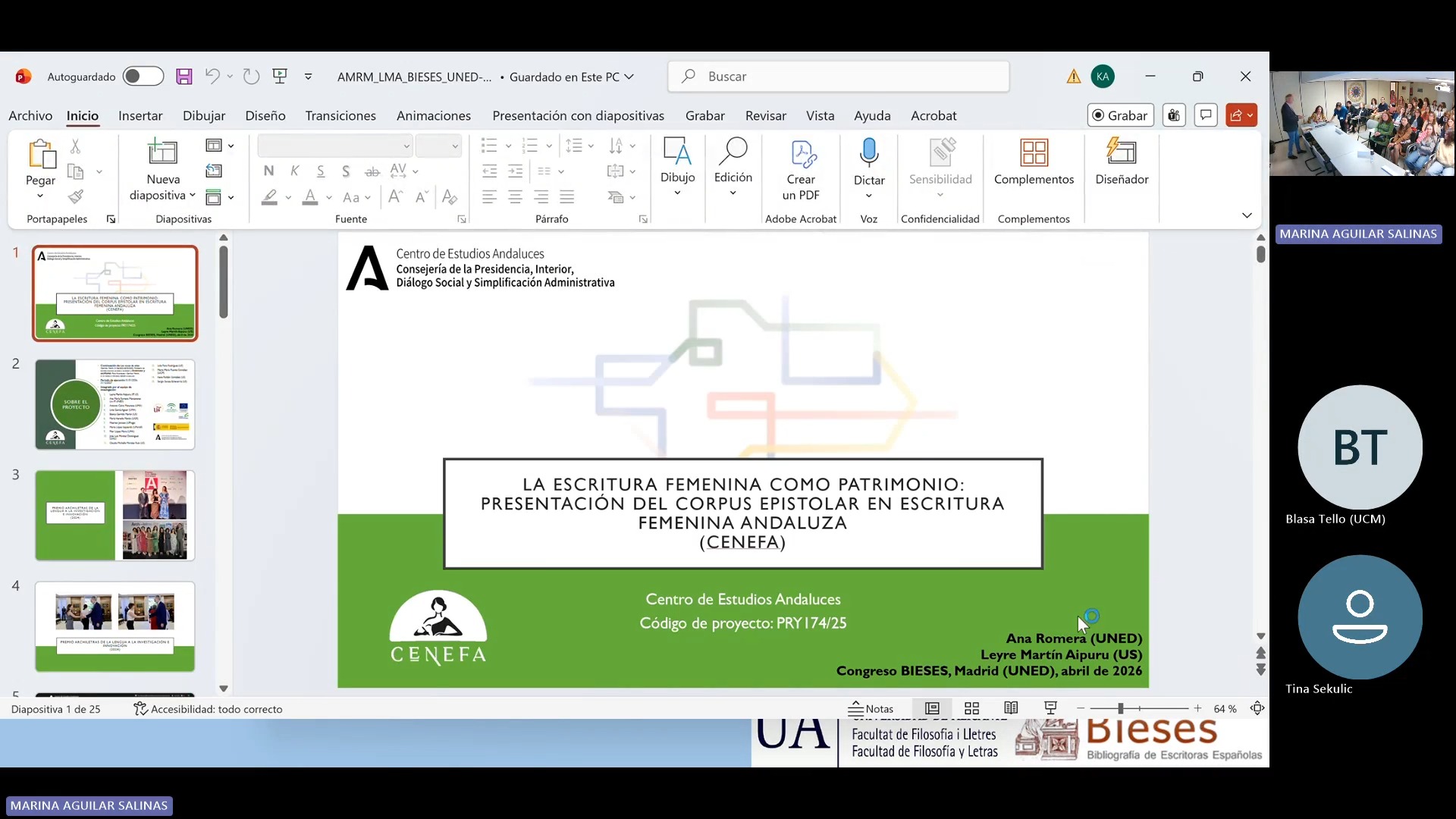The image size is (1456, 819).
Task: Toggle text shadow formatting
Action: click(346, 171)
